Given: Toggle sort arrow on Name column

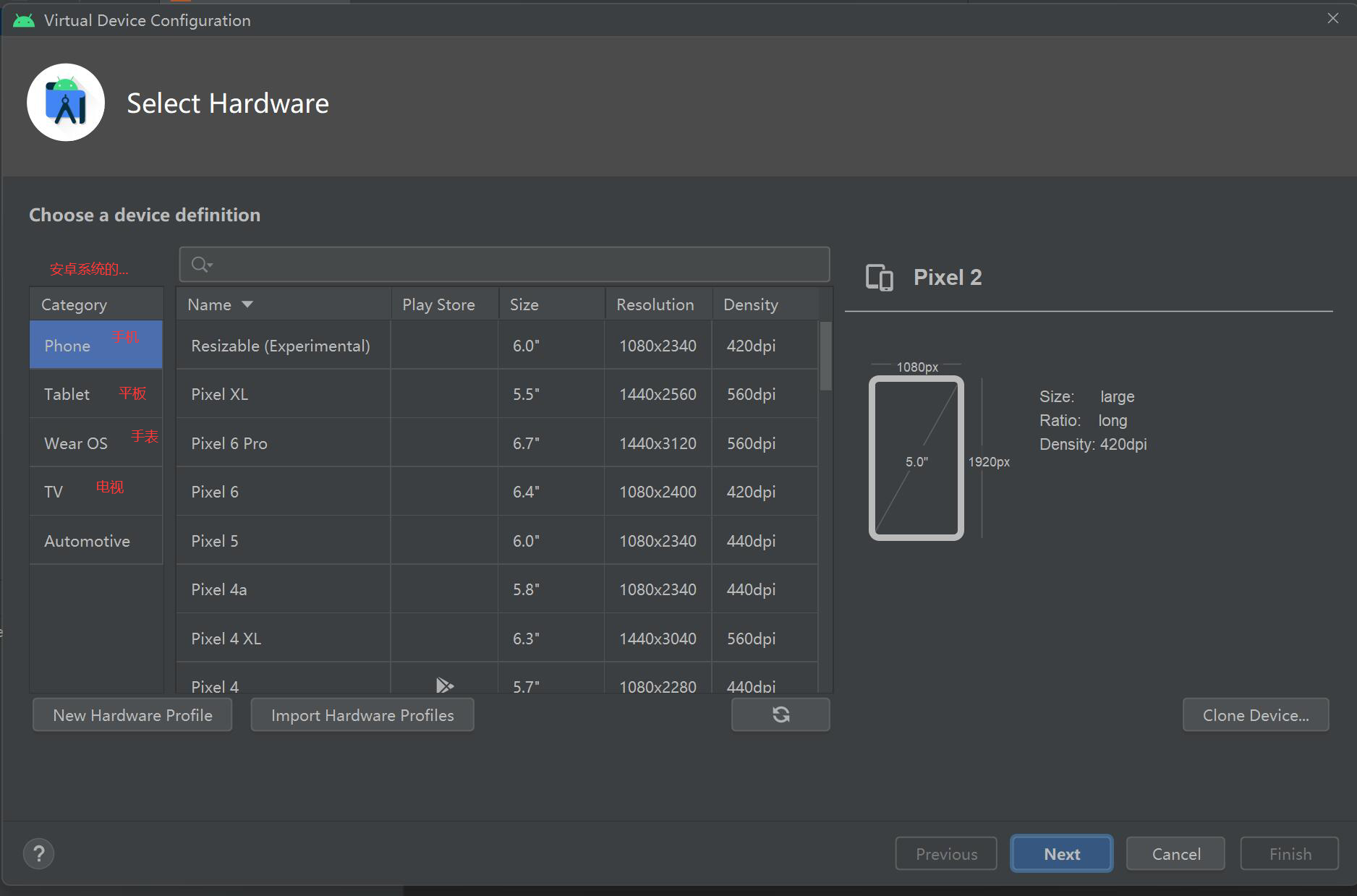Looking at the screenshot, I should coord(247,304).
